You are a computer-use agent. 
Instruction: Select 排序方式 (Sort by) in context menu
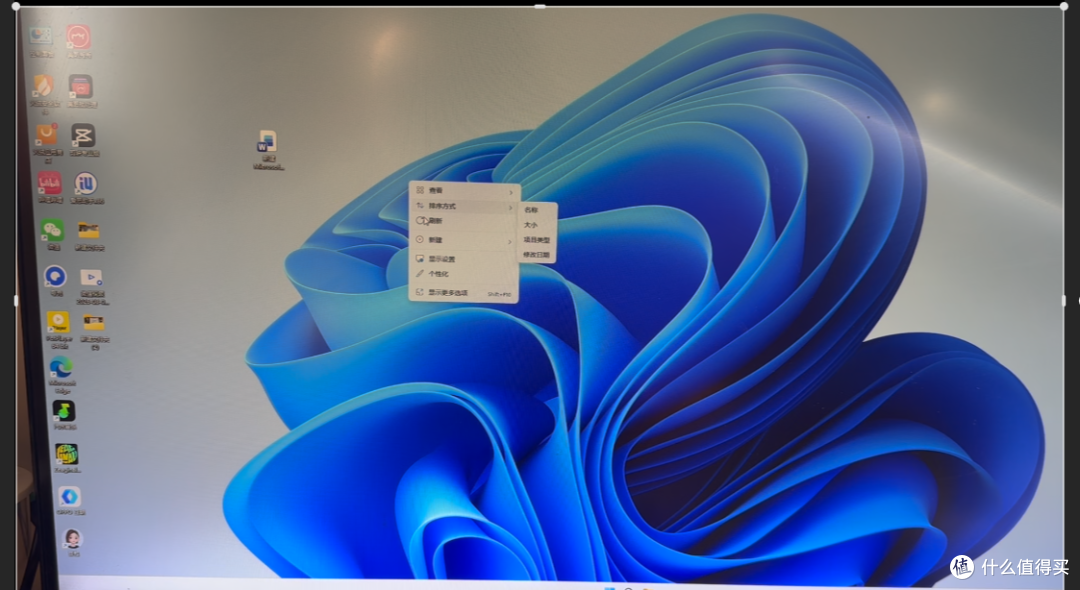[464, 206]
